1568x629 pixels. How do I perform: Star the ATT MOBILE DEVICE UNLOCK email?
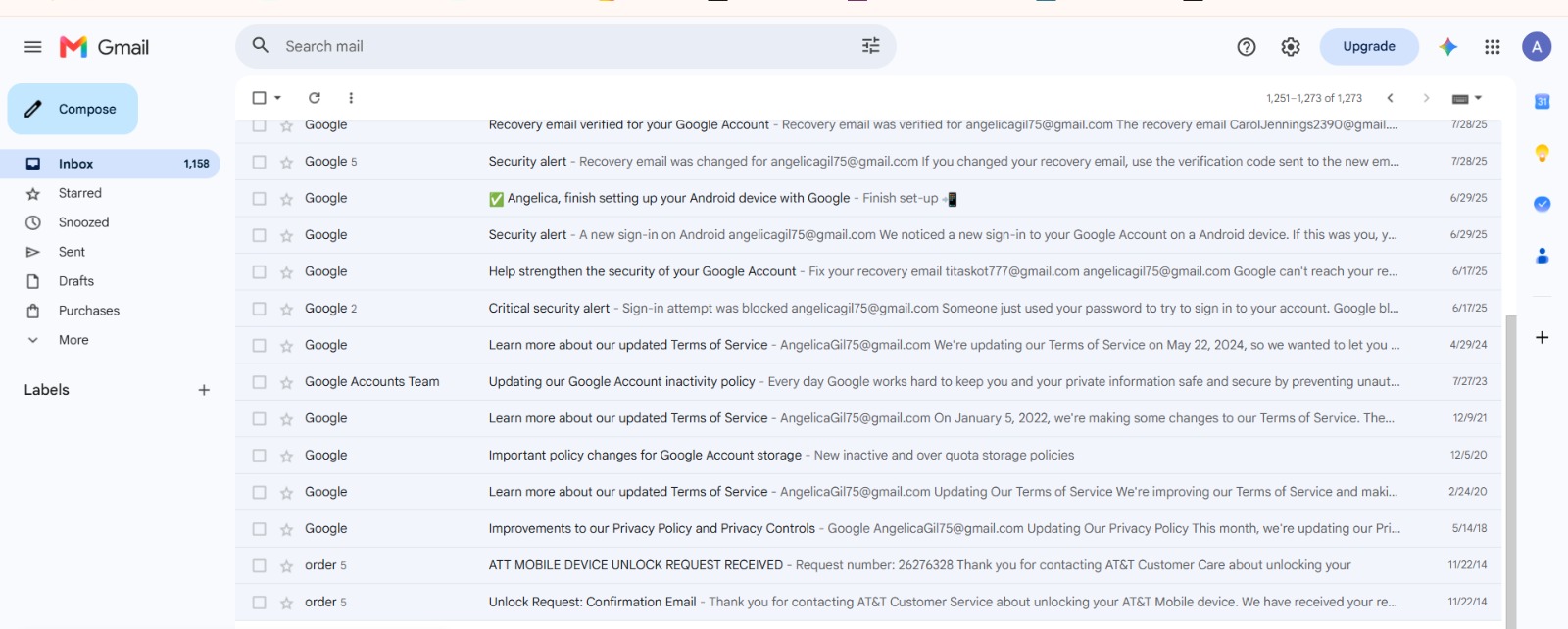click(x=286, y=566)
